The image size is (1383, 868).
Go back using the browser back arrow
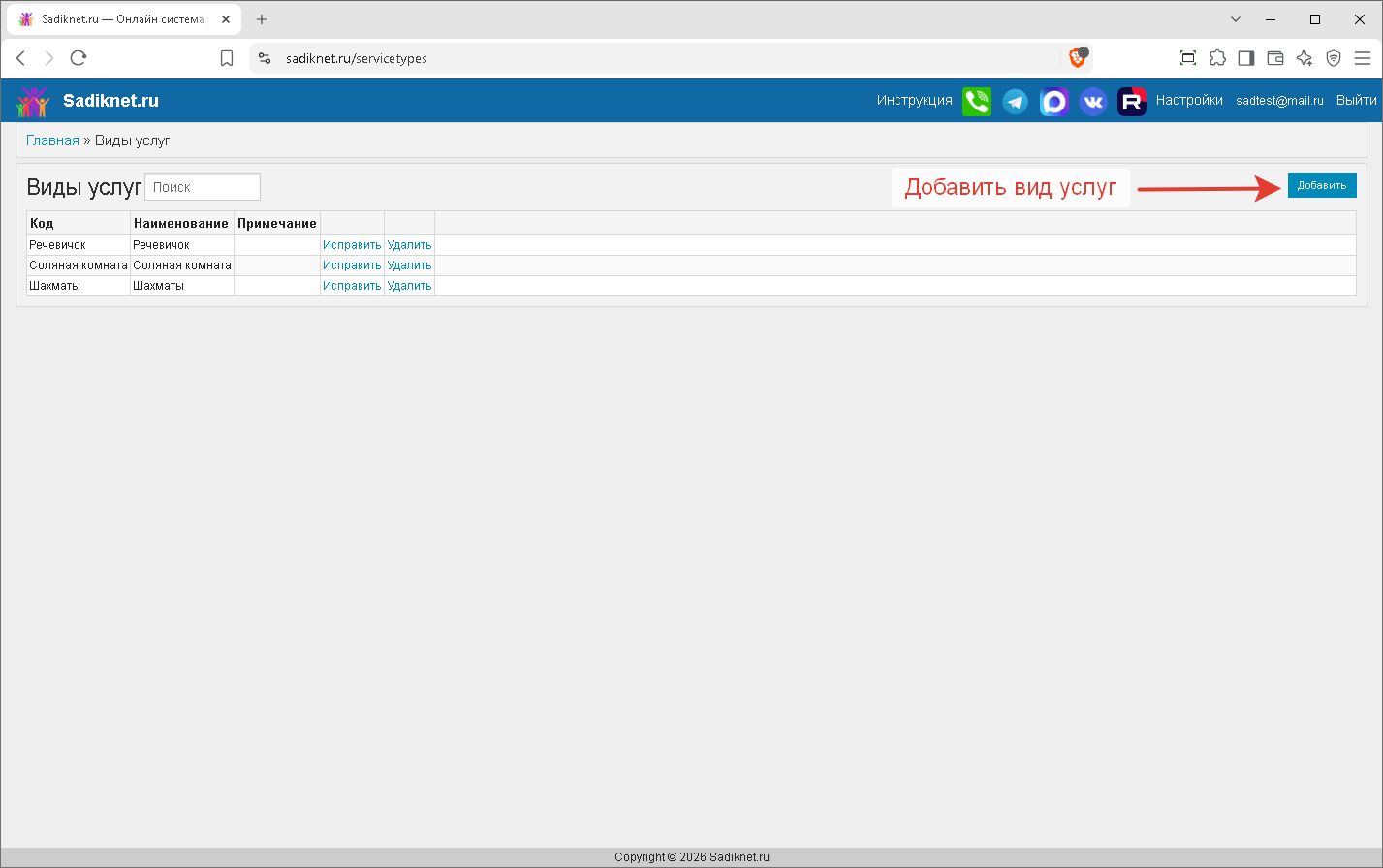click(21, 58)
